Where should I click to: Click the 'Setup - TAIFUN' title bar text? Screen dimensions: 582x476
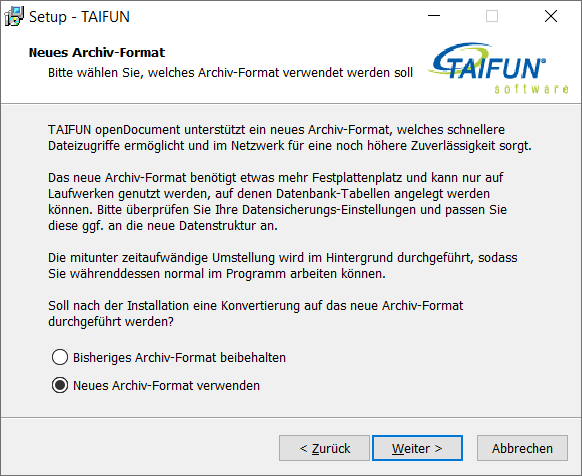coord(79,17)
